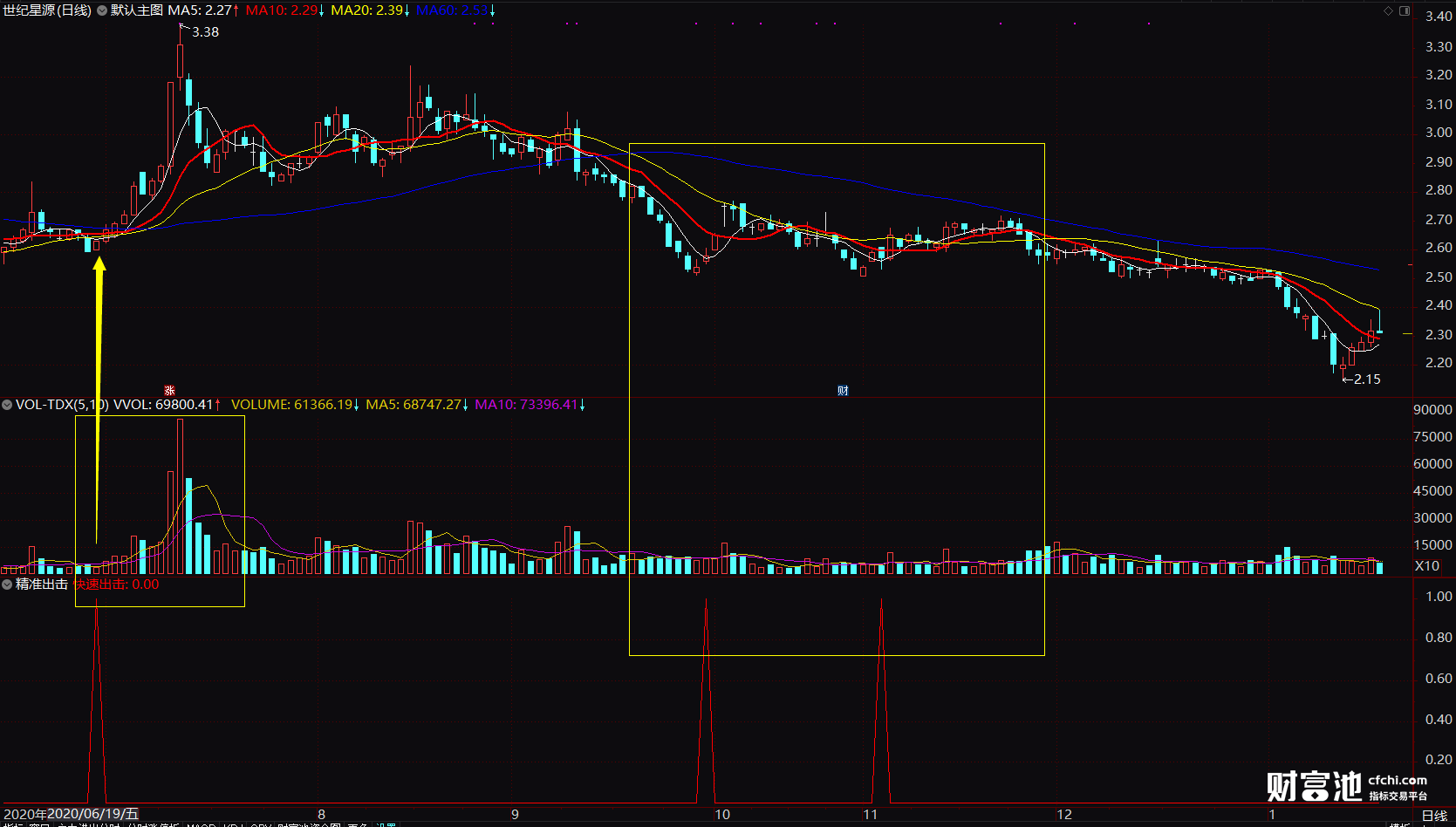Select volume panel MA5: 68747.27 label
The height and width of the screenshot is (827, 1456).
coord(414,405)
